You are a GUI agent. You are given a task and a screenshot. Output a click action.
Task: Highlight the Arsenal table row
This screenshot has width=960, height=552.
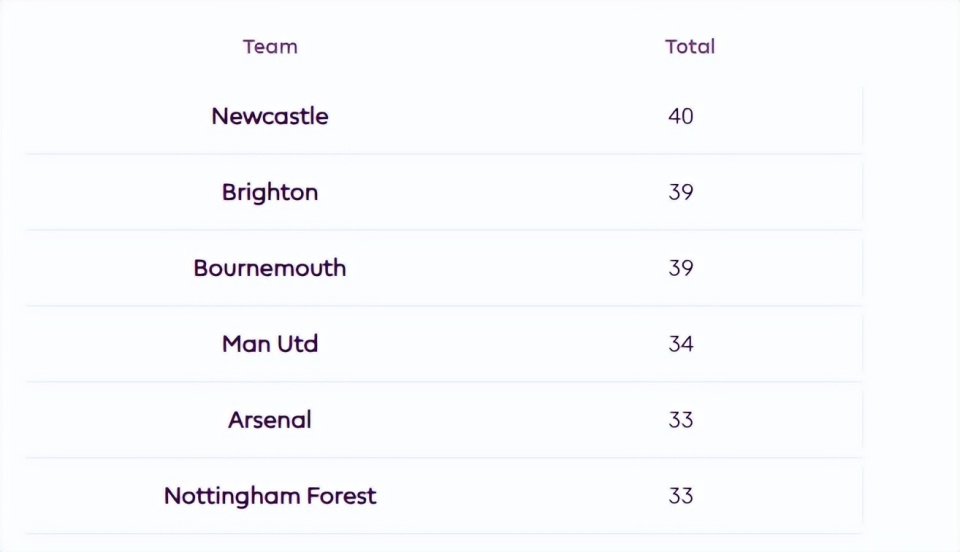click(470, 420)
